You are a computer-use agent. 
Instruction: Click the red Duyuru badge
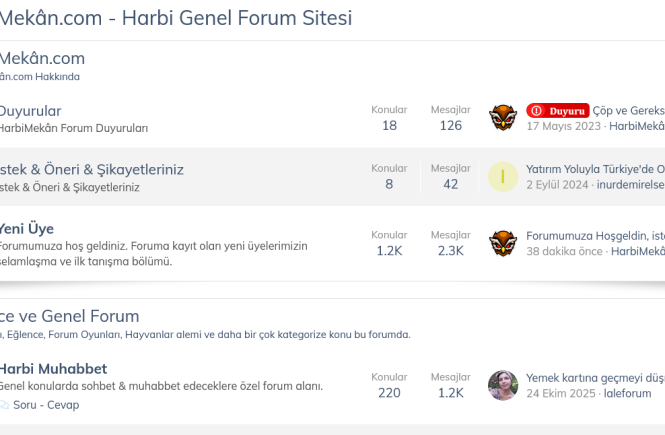(557, 110)
